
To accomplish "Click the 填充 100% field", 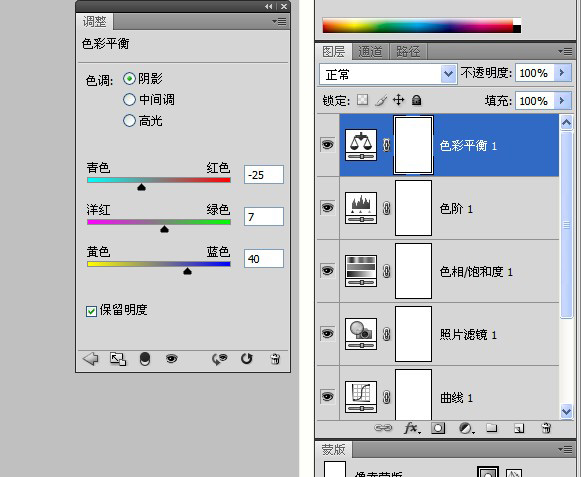I will 535,100.
